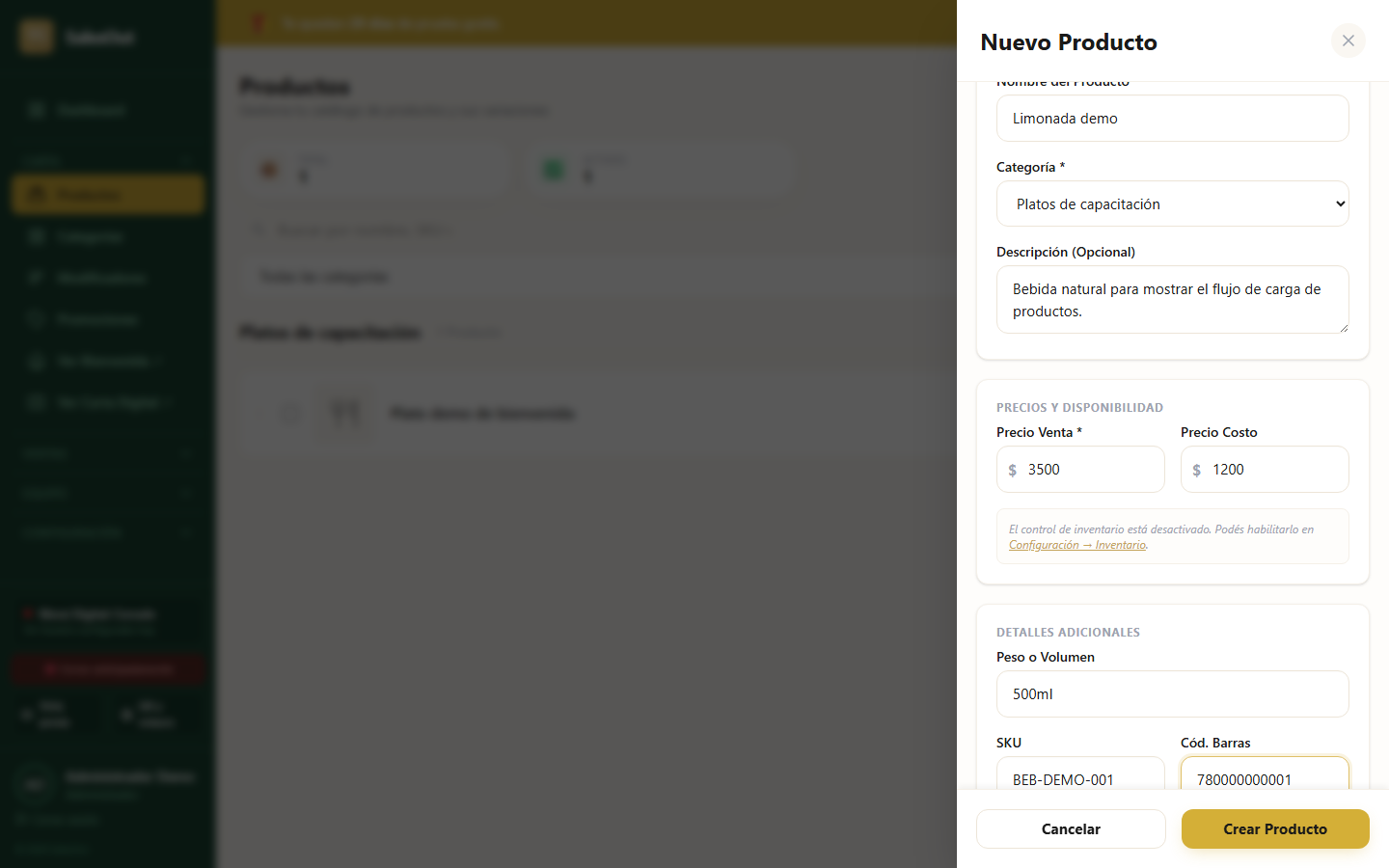The width and height of the screenshot is (1389, 868).
Task: Click the Cód. Barras field
Action: pos(1265,774)
